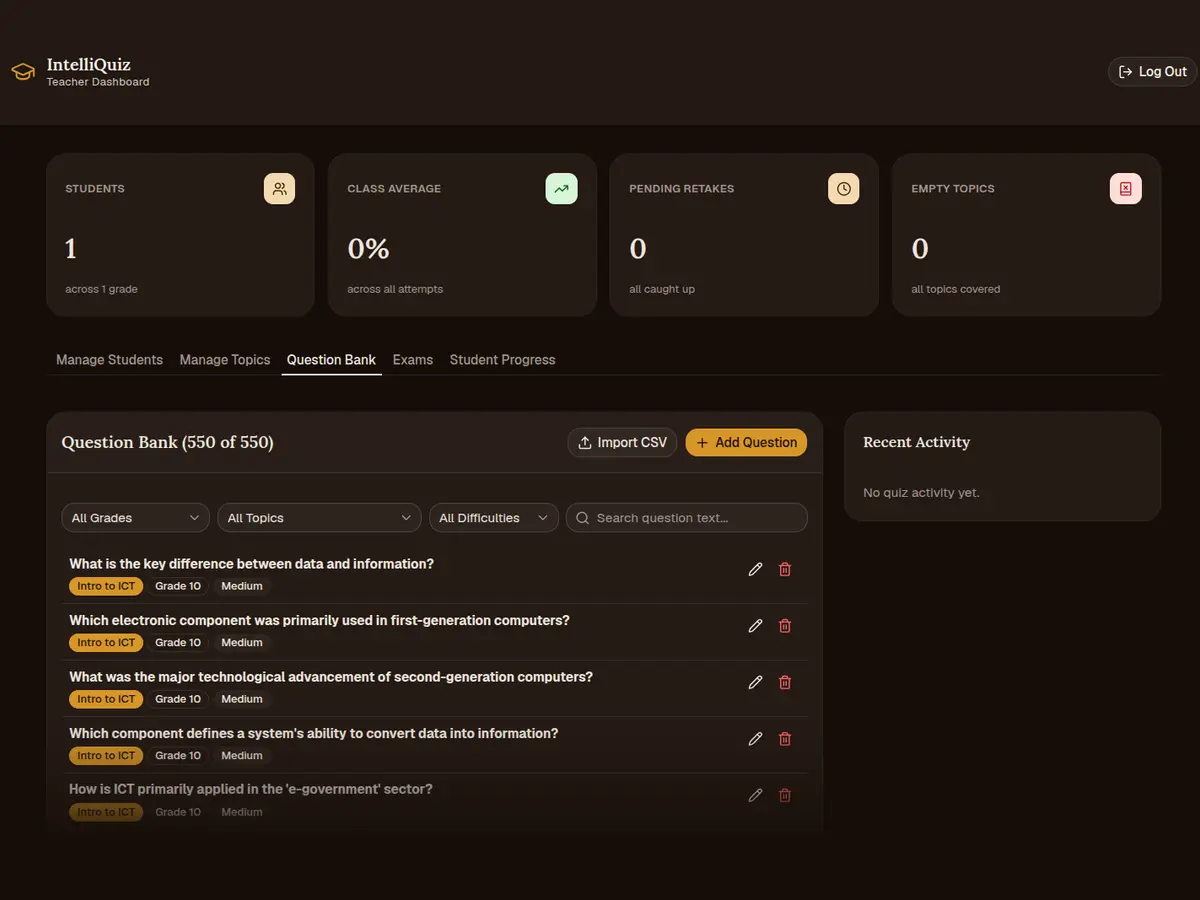This screenshot has height=900, width=1200.
Task: Click 'What was the major technological advancement' question text
Action: pos(331,677)
